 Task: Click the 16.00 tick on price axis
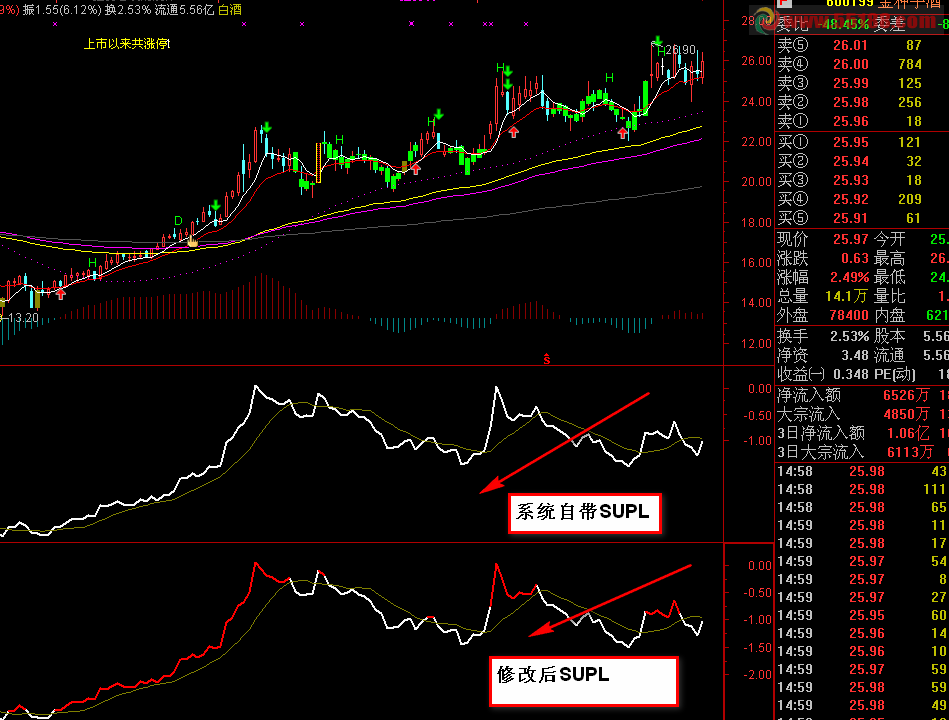click(756, 263)
